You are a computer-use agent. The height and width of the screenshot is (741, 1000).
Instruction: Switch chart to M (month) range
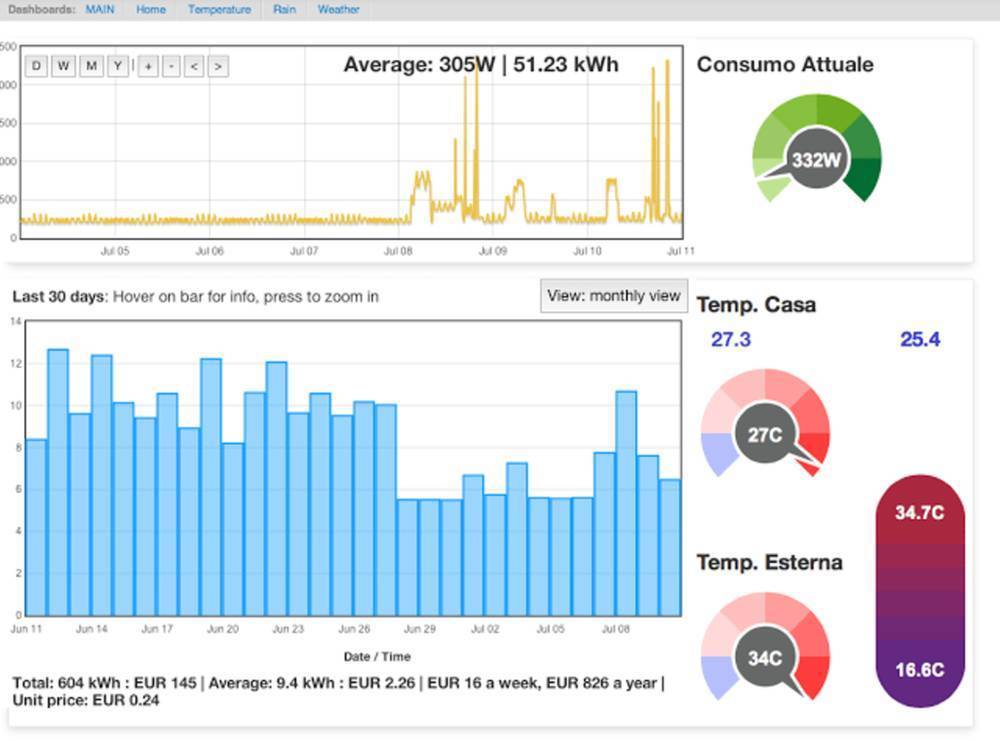click(91, 66)
